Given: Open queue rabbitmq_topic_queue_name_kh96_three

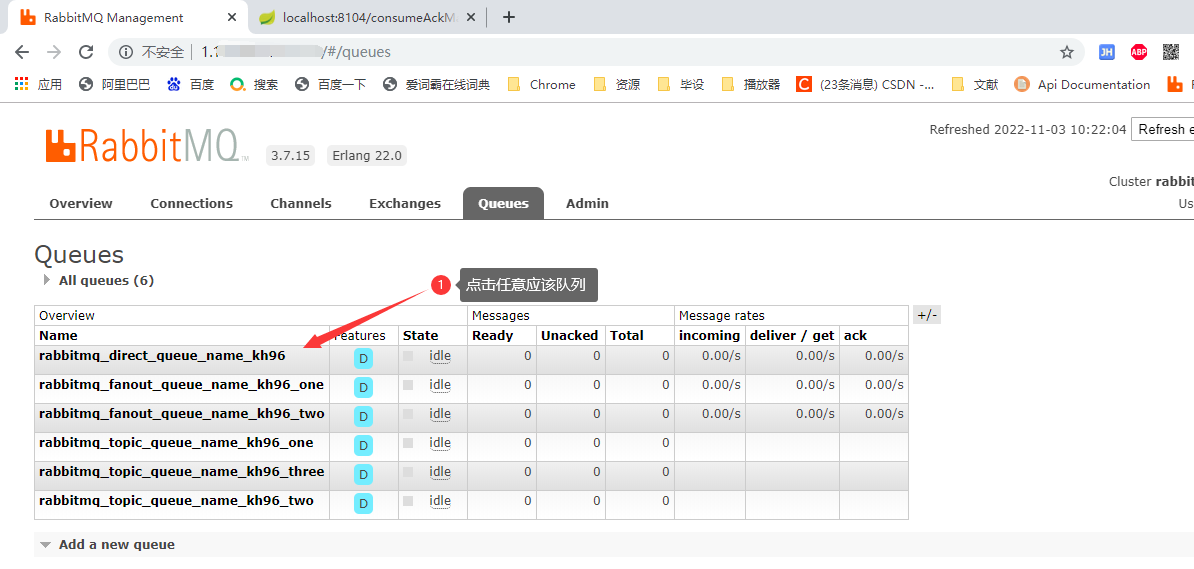Looking at the screenshot, I should (181, 472).
